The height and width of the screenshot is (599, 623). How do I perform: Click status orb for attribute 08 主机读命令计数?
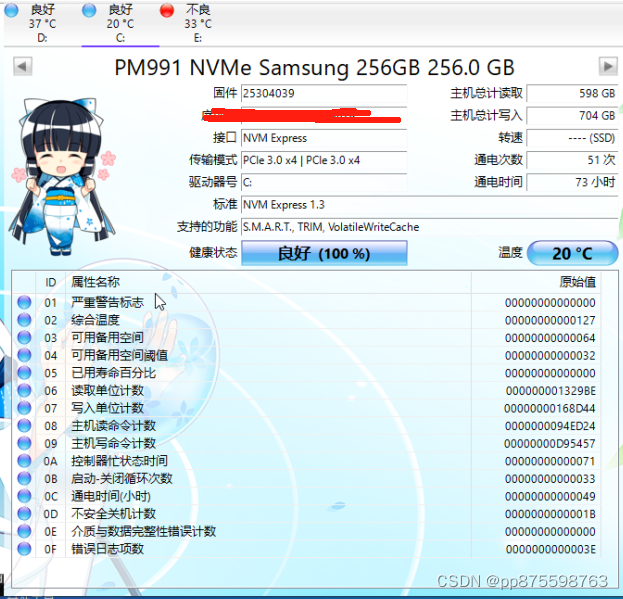click(x=24, y=425)
